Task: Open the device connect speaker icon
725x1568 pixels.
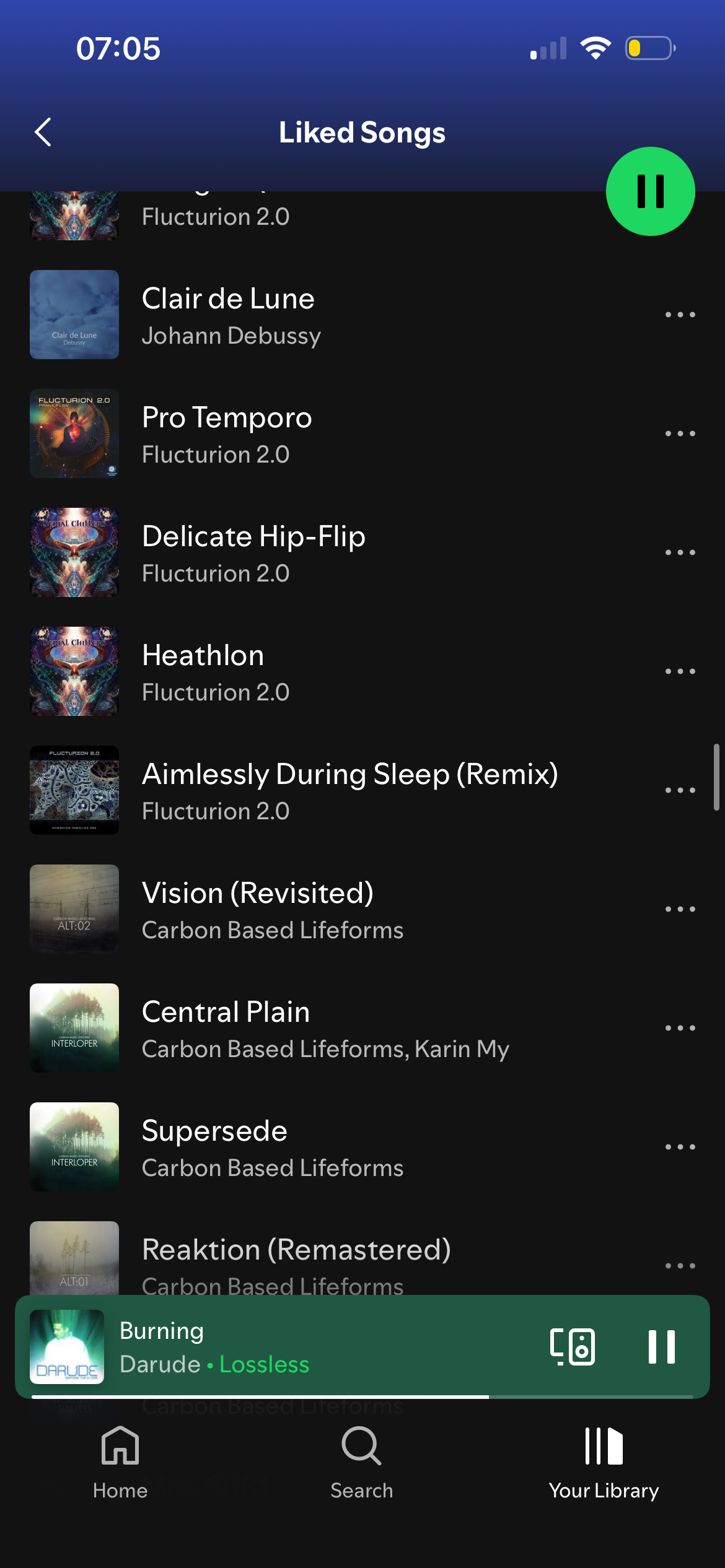Action: coord(572,1346)
